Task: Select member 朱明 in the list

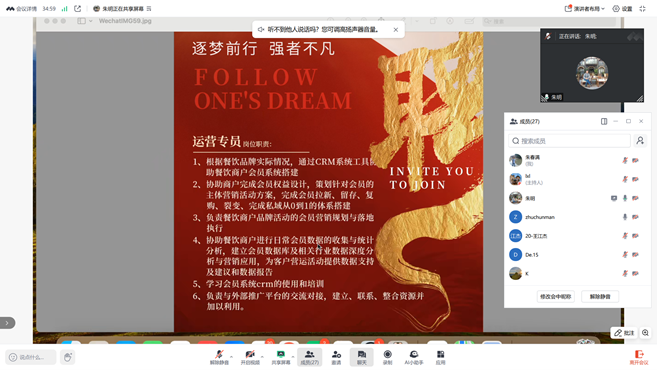Action: tap(577, 198)
